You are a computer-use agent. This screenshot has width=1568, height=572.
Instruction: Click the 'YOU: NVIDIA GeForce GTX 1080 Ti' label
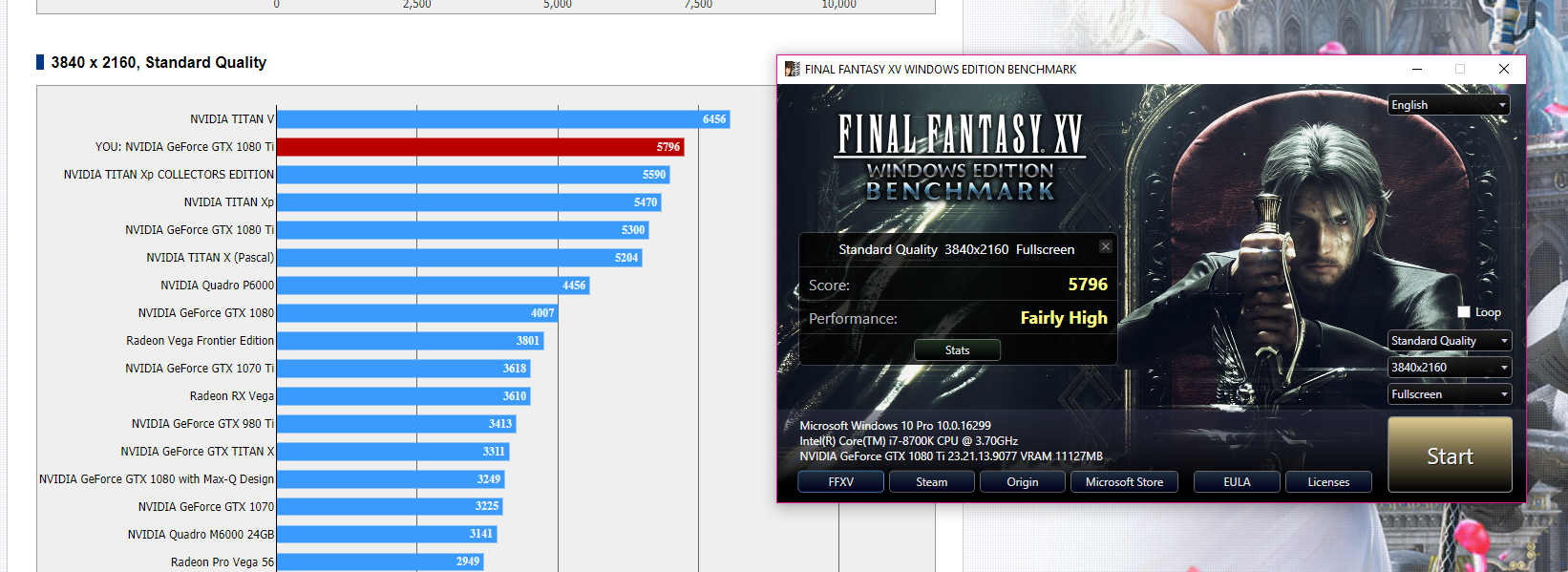(184, 147)
